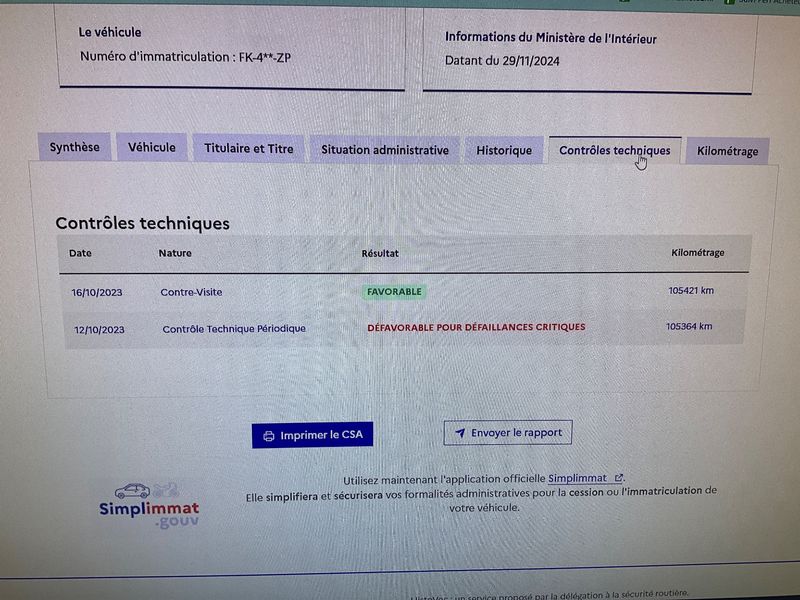The image size is (800, 600).
Task: Open the Titulaire et Titre tab
Action: pos(248,148)
